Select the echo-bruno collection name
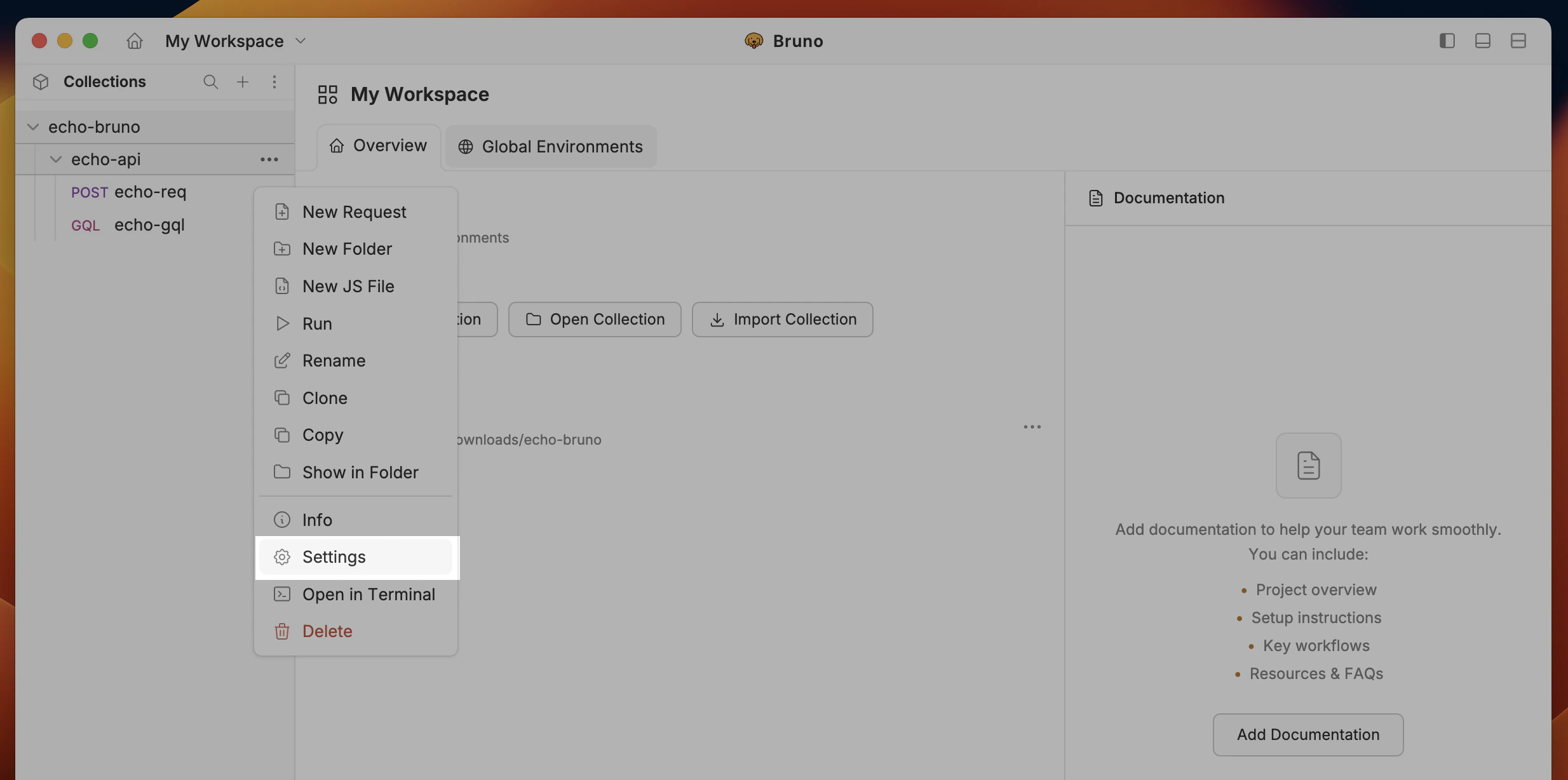The height and width of the screenshot is (780, 1568). [94, 127]
